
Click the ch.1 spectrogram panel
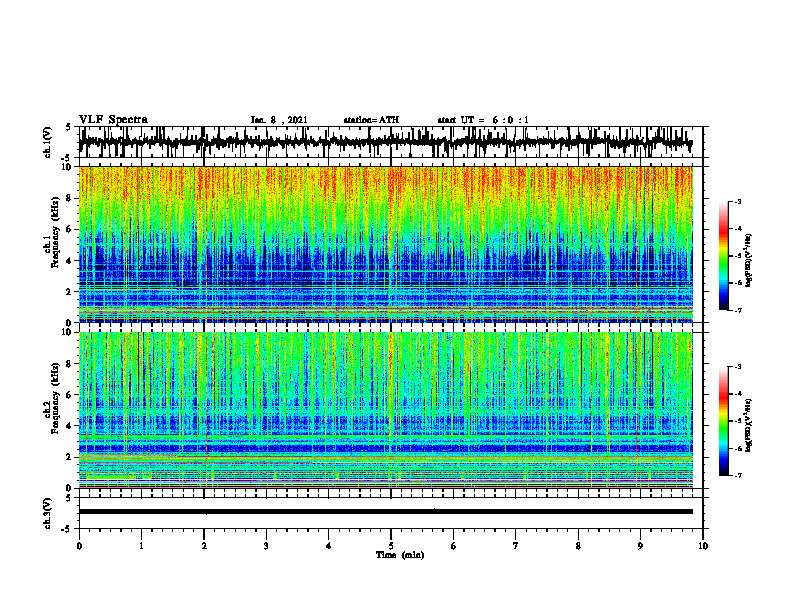(385, 244)
